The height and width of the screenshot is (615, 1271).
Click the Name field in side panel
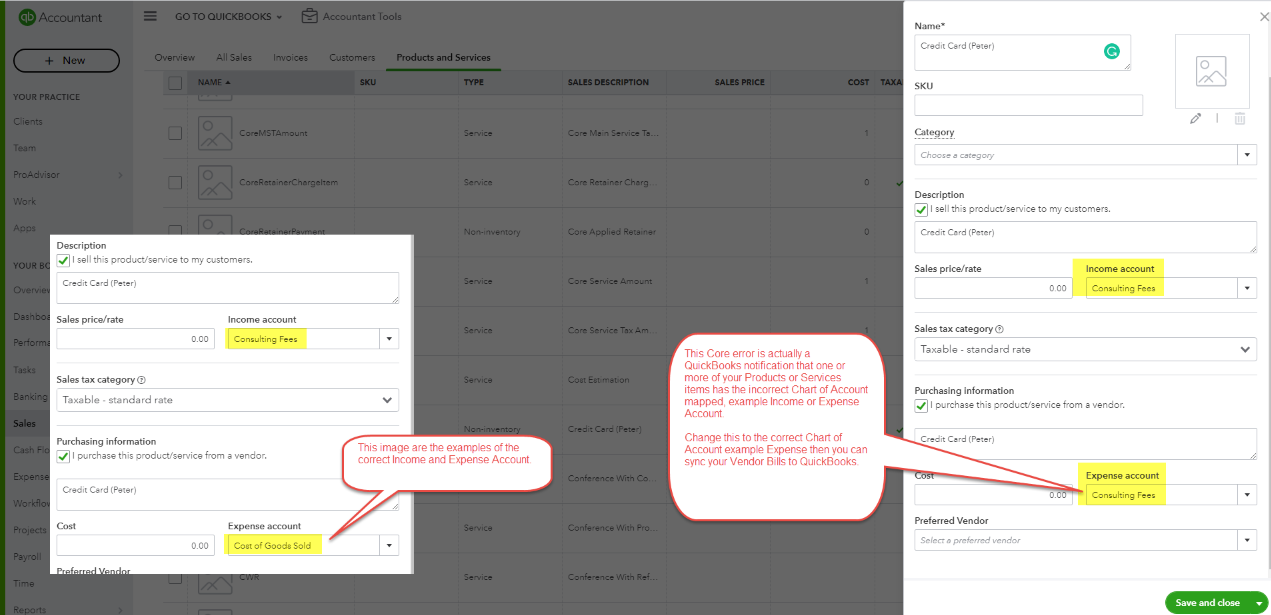[1023, 53]
